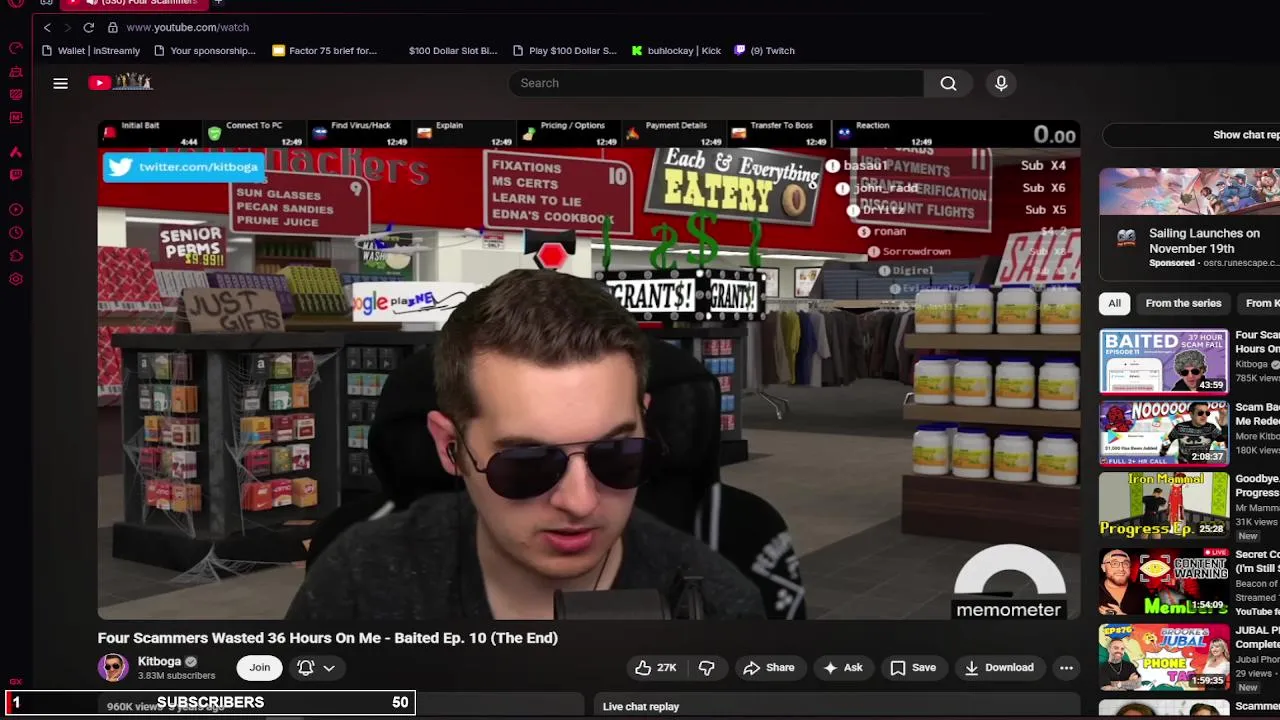1280x720 pixels.
Task: Go back with the browser back arrow
Action: (x=47, y=27)
